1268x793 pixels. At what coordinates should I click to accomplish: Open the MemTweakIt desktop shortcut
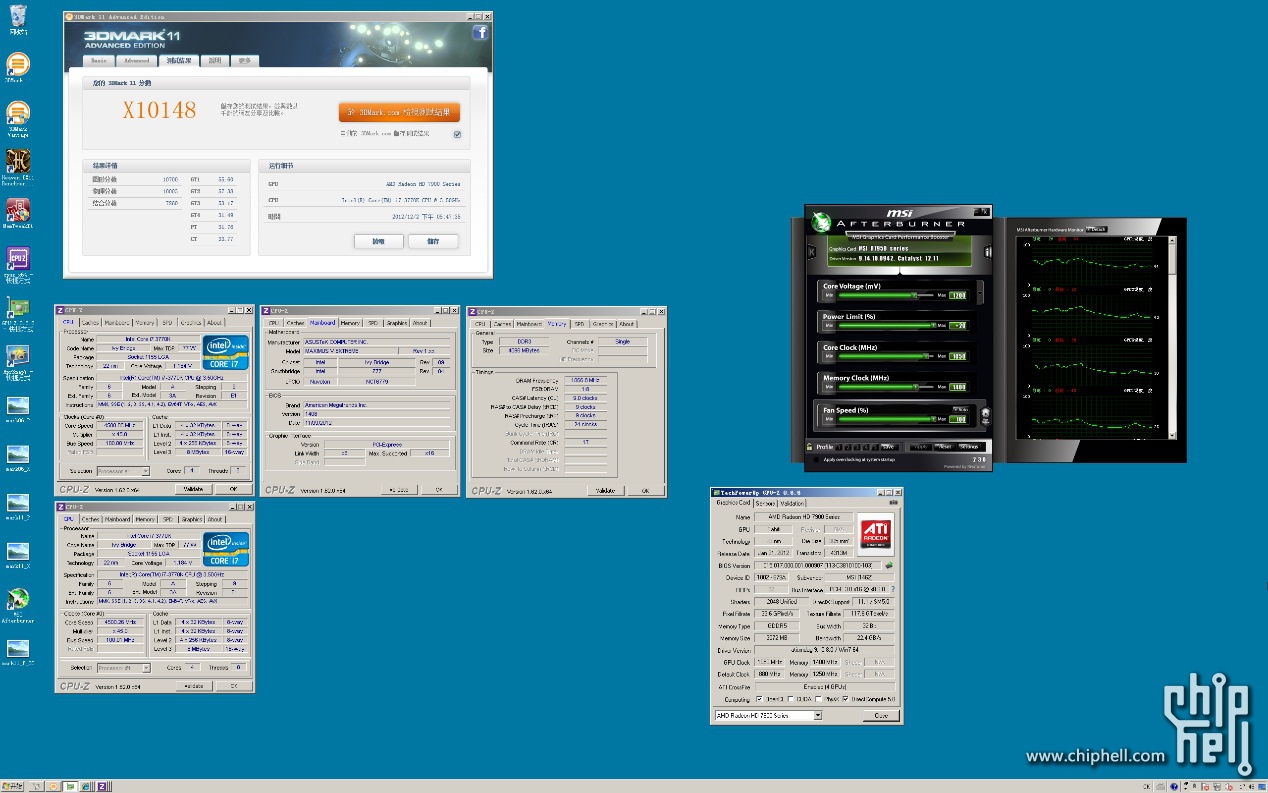point(17,213)
